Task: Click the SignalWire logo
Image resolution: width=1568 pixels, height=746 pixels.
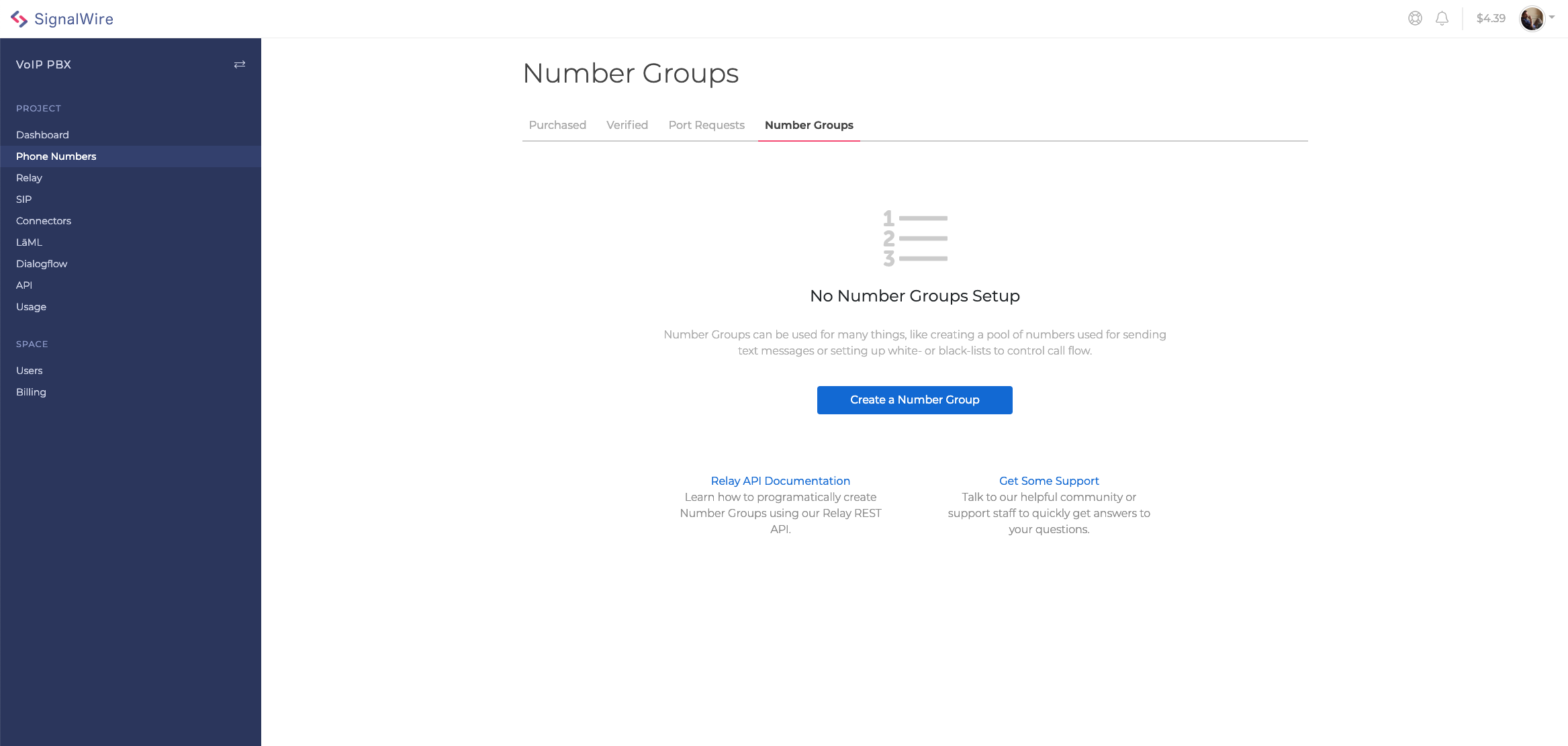Action: 62,19
